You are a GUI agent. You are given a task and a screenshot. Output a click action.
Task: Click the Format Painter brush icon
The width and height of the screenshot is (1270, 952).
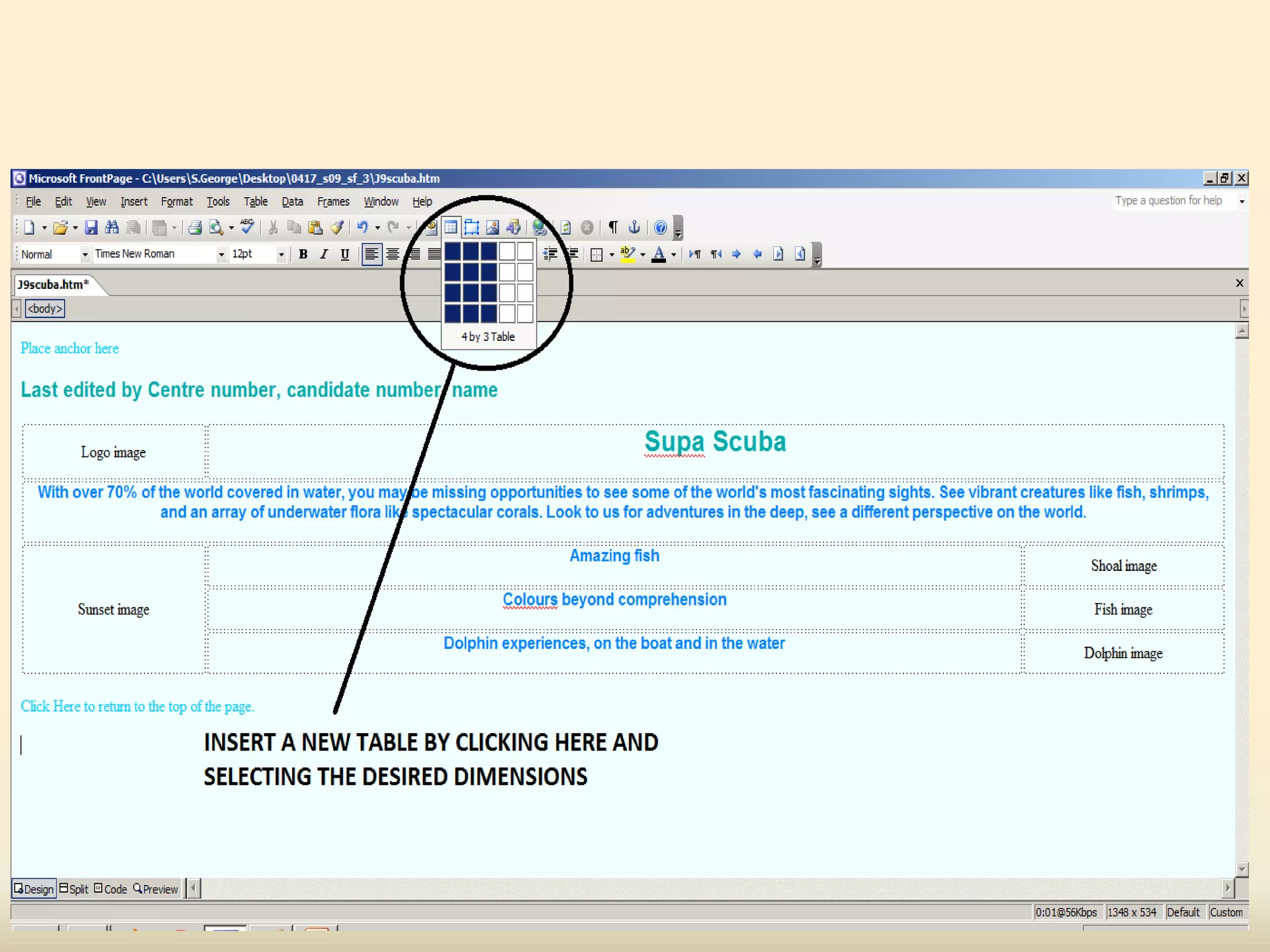(337, 227)
